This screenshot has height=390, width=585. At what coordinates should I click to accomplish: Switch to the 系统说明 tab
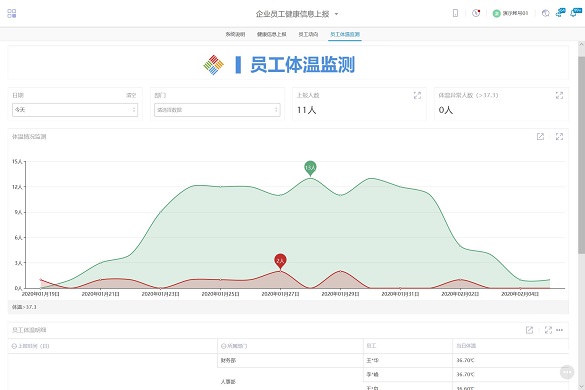(235, 34)
